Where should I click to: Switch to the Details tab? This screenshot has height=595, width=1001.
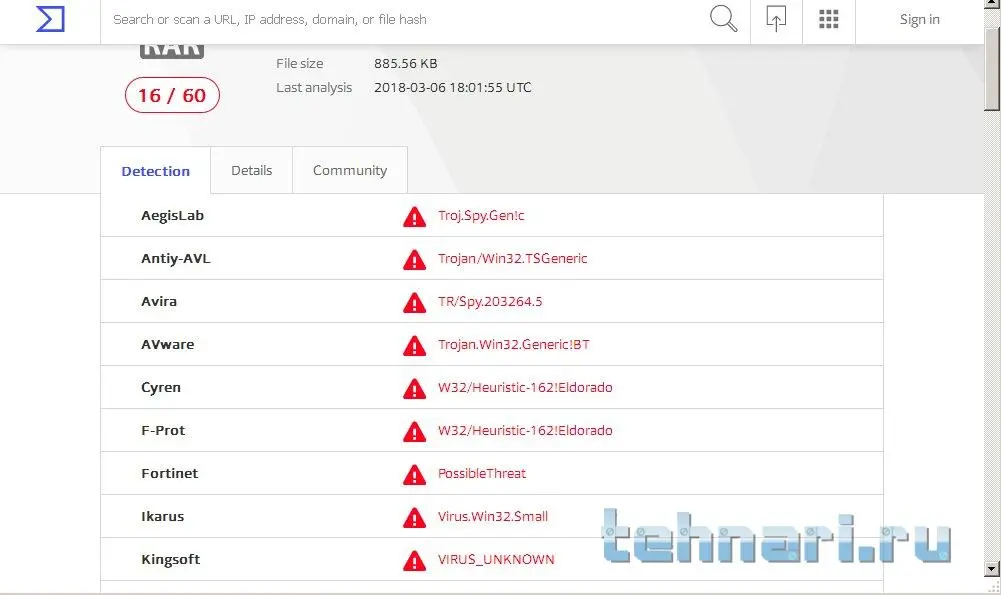[x=252, y=170]
